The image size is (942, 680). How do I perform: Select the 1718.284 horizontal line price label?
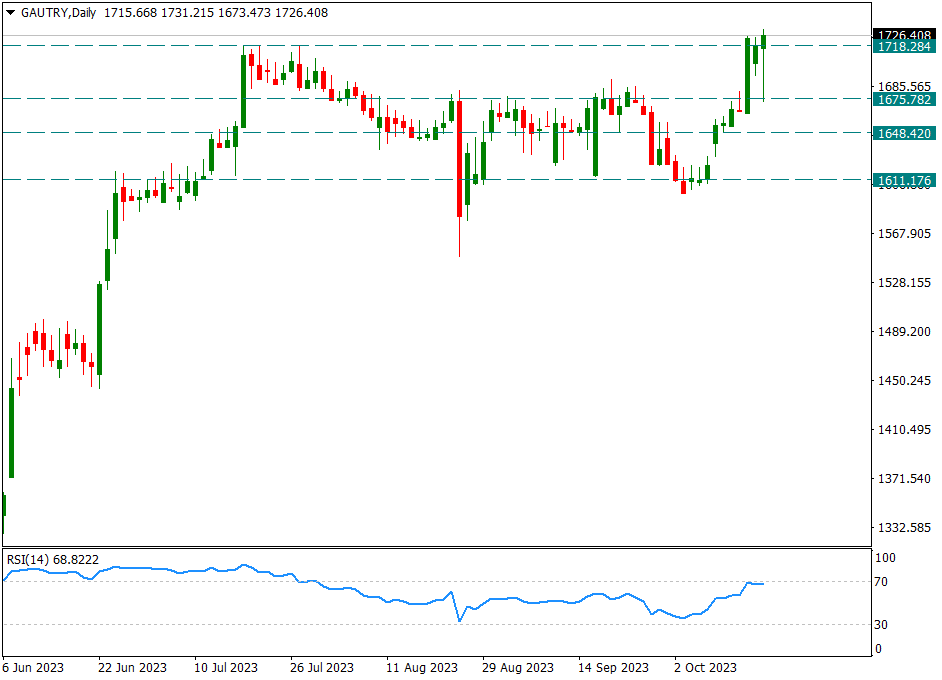pos(904,47)
